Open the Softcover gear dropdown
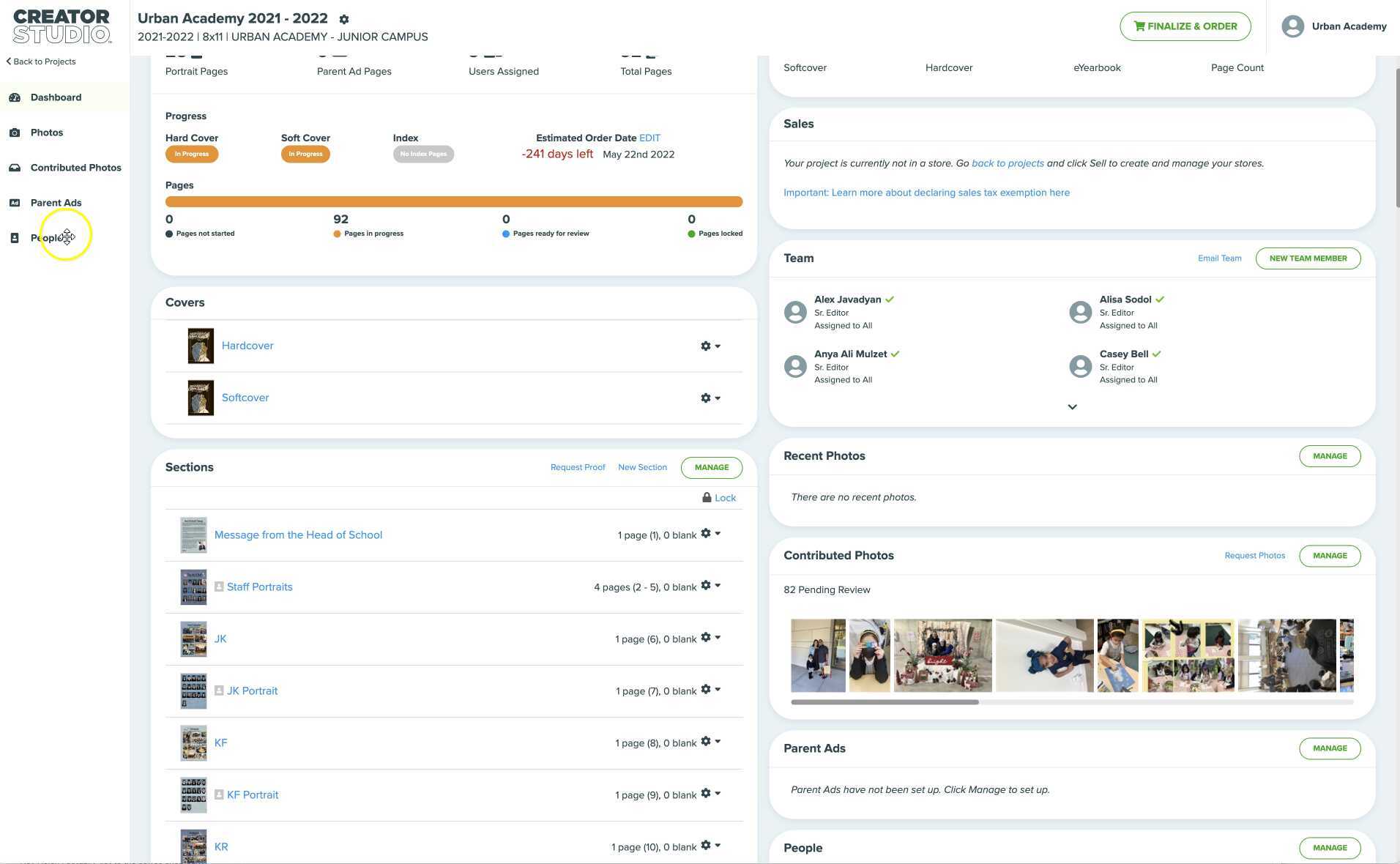 (710, 398)
